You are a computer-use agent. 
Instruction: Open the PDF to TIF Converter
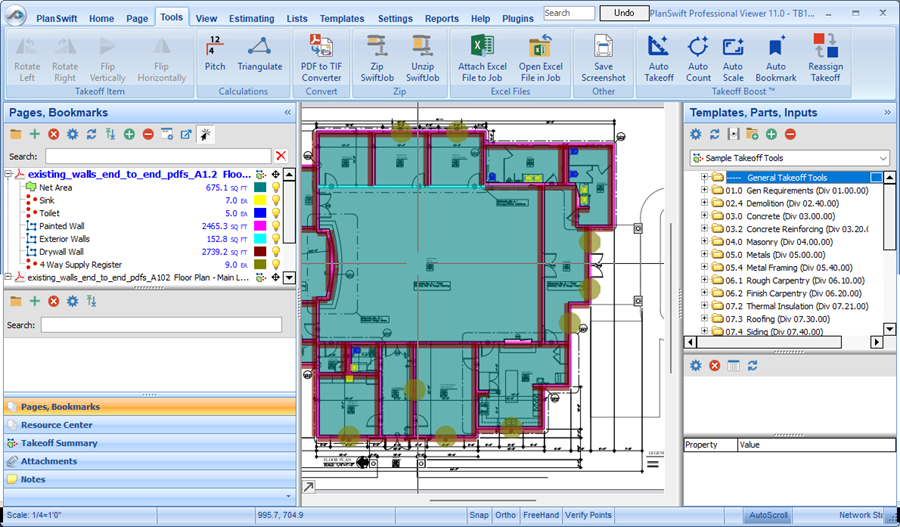click(321, 58)
